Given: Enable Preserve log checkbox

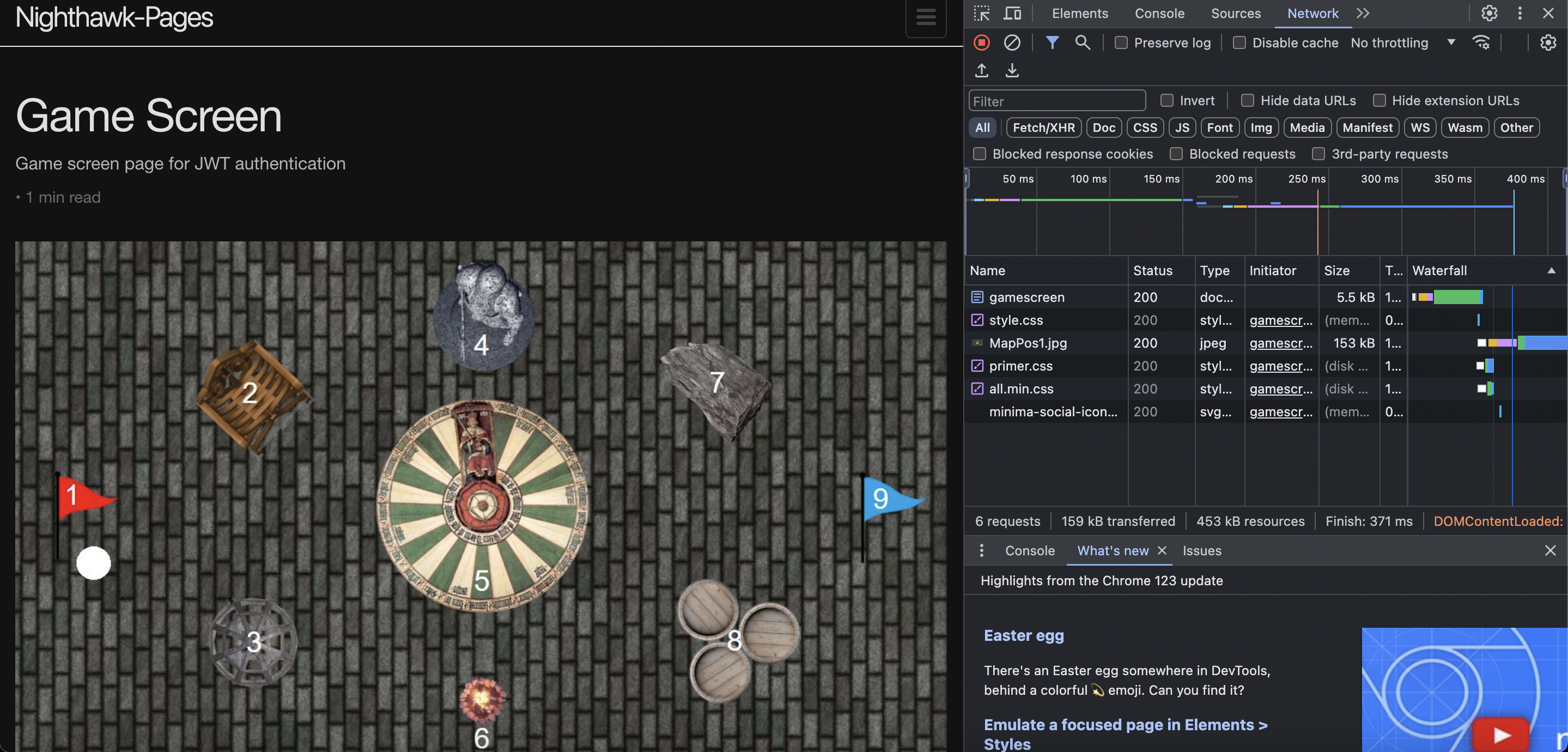Looking at the screenshot, I should tap(1121, 43).
